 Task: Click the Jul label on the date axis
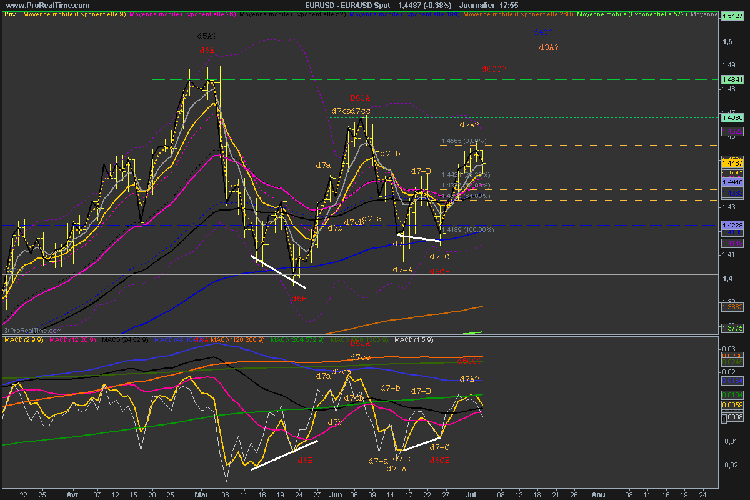point(471,493)
